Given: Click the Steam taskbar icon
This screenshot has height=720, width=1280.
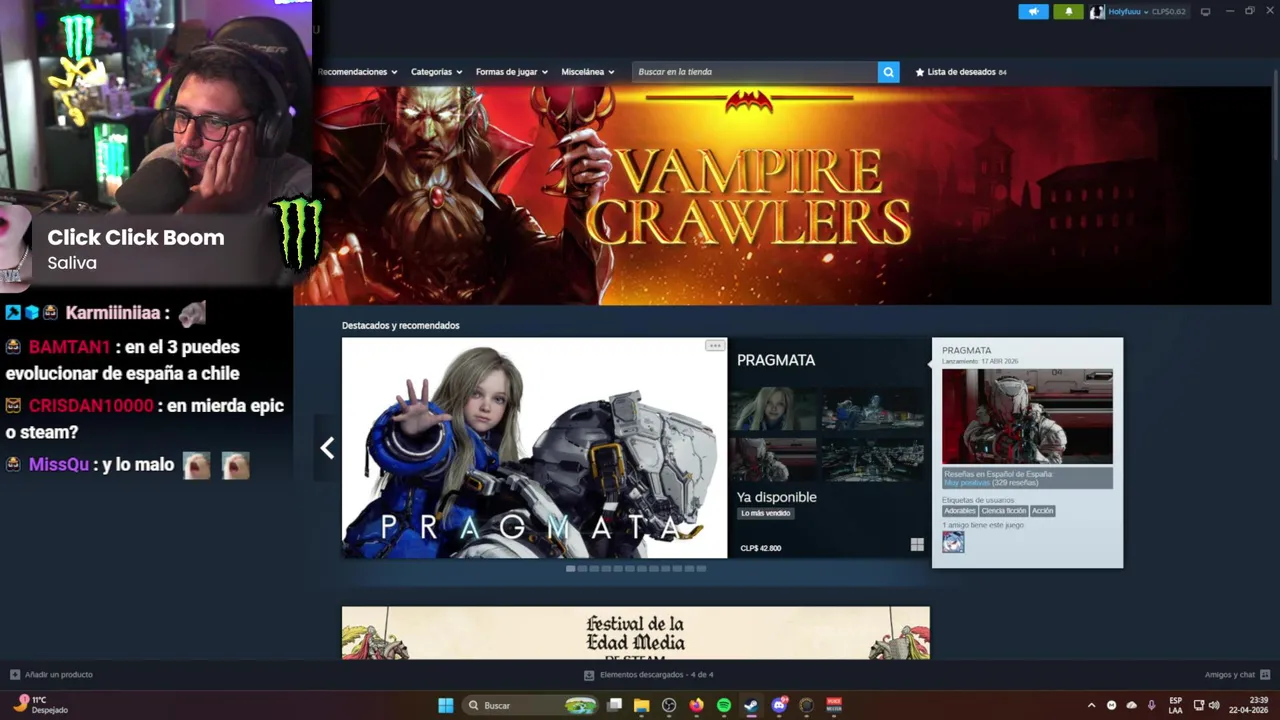Looking at the screenshot, I should click(x=751, y=705).
